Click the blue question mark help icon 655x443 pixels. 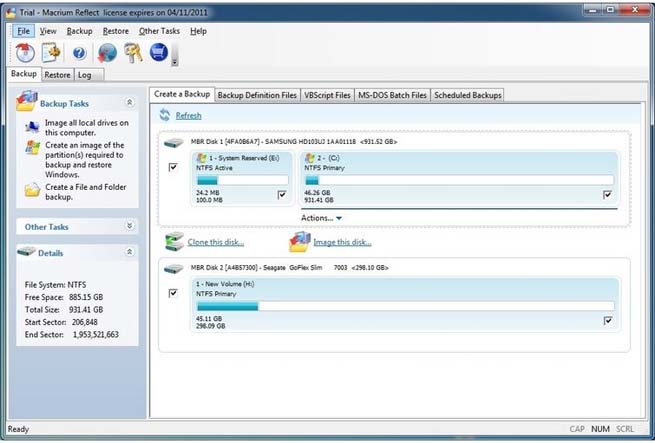[x=79, y=53]
